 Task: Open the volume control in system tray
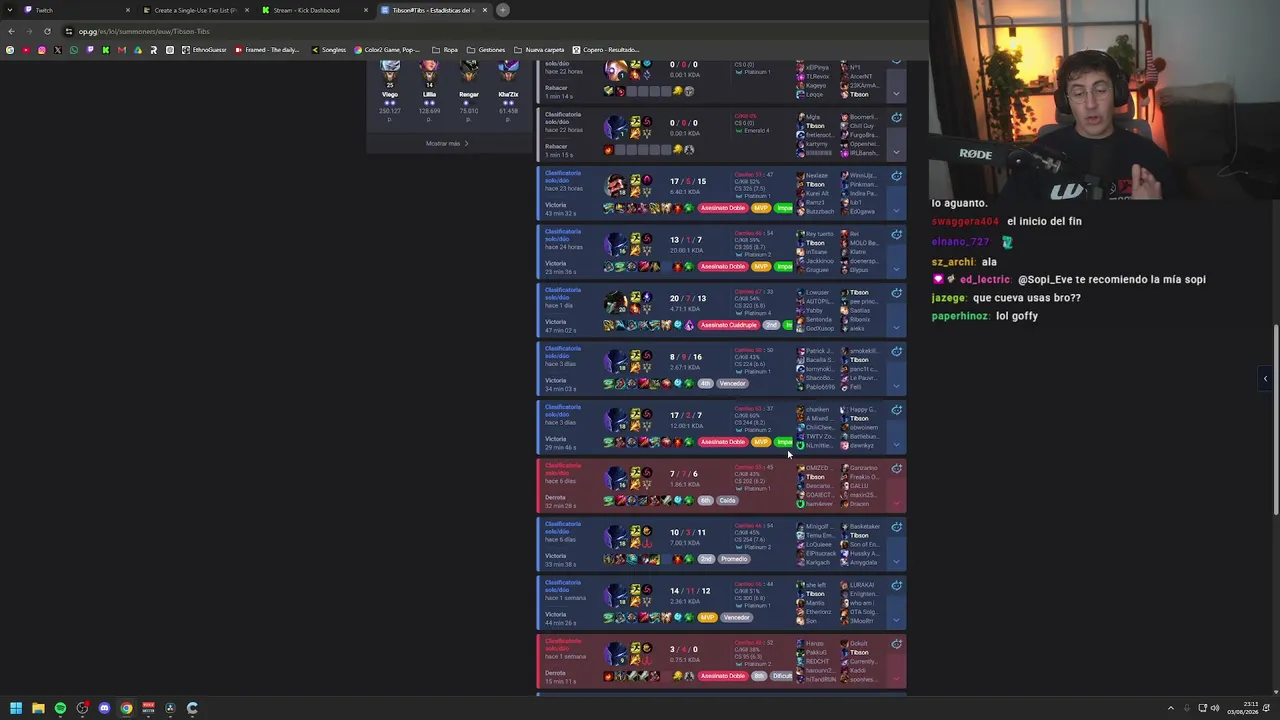pyautogui.click(x=1215, y=708)
